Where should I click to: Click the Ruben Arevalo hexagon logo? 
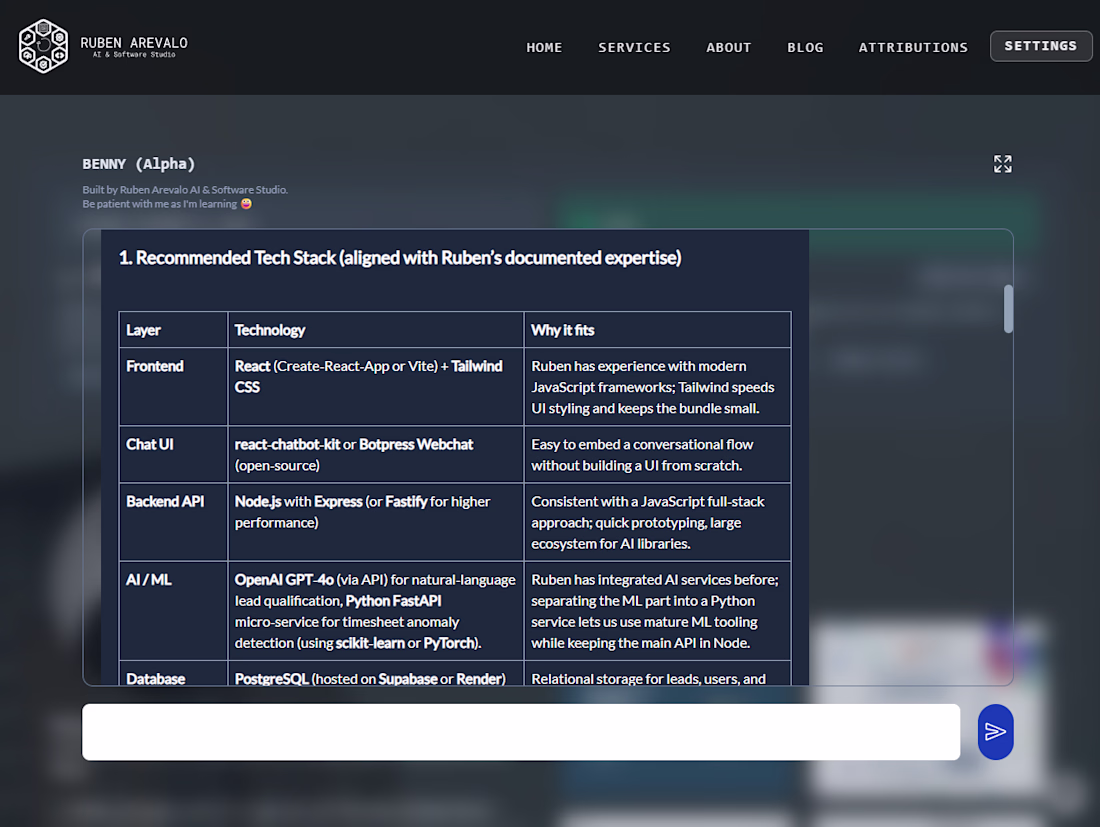click(x=43, y=46)
